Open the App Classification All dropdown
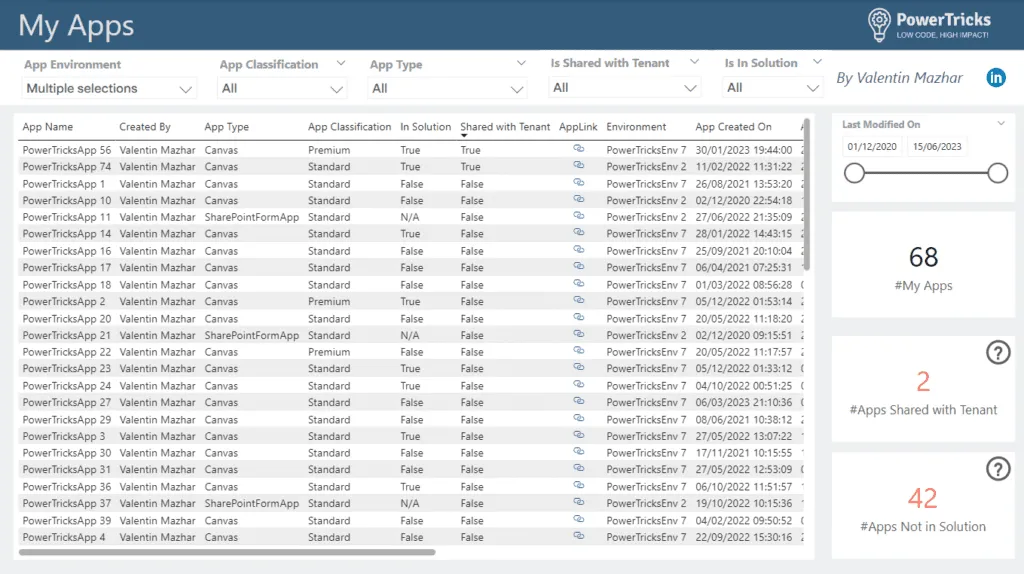This screenshot has height=574, width=1024. [281, 88]
